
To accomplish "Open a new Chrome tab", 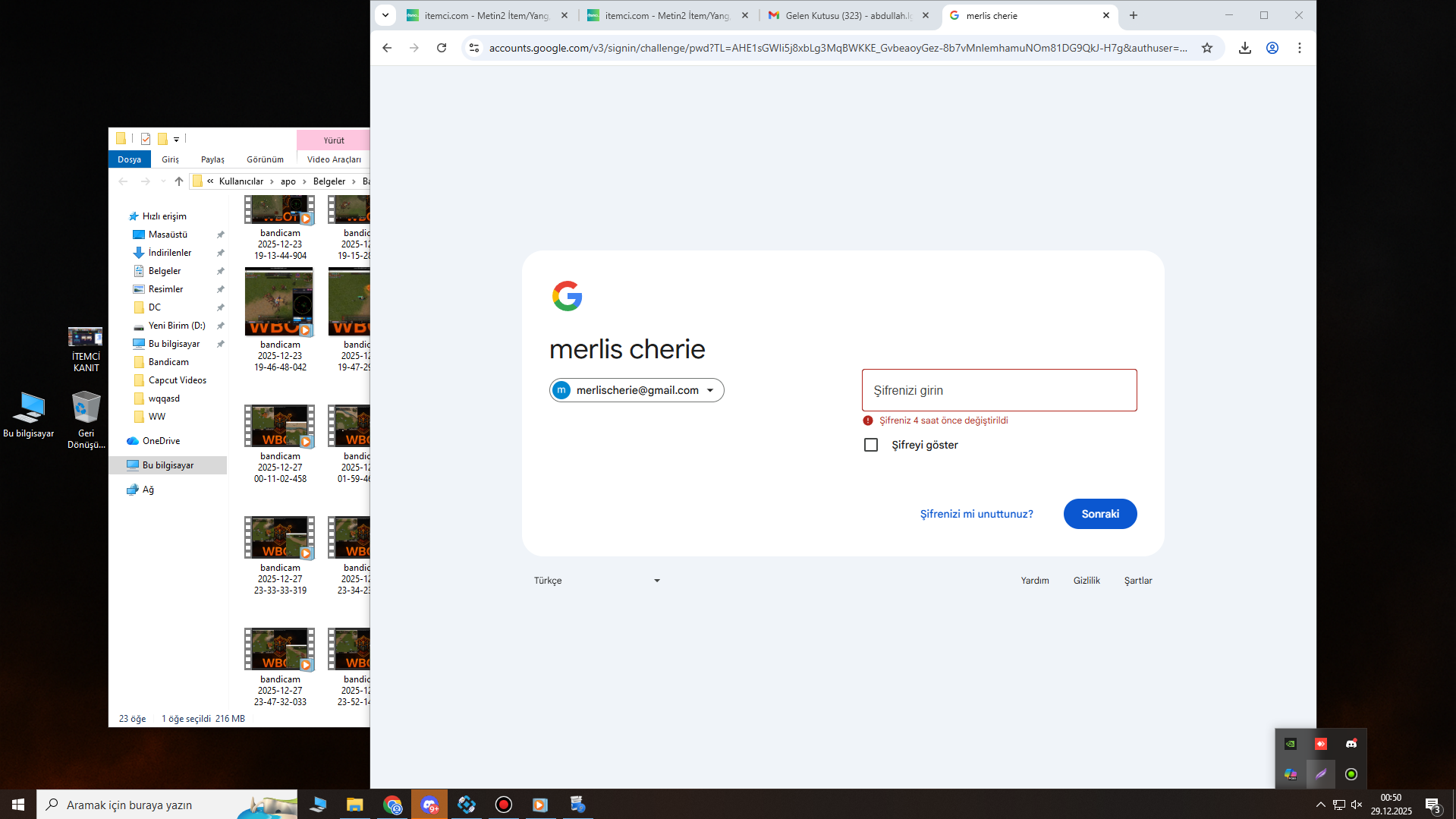I will [x=1134, y=15].
